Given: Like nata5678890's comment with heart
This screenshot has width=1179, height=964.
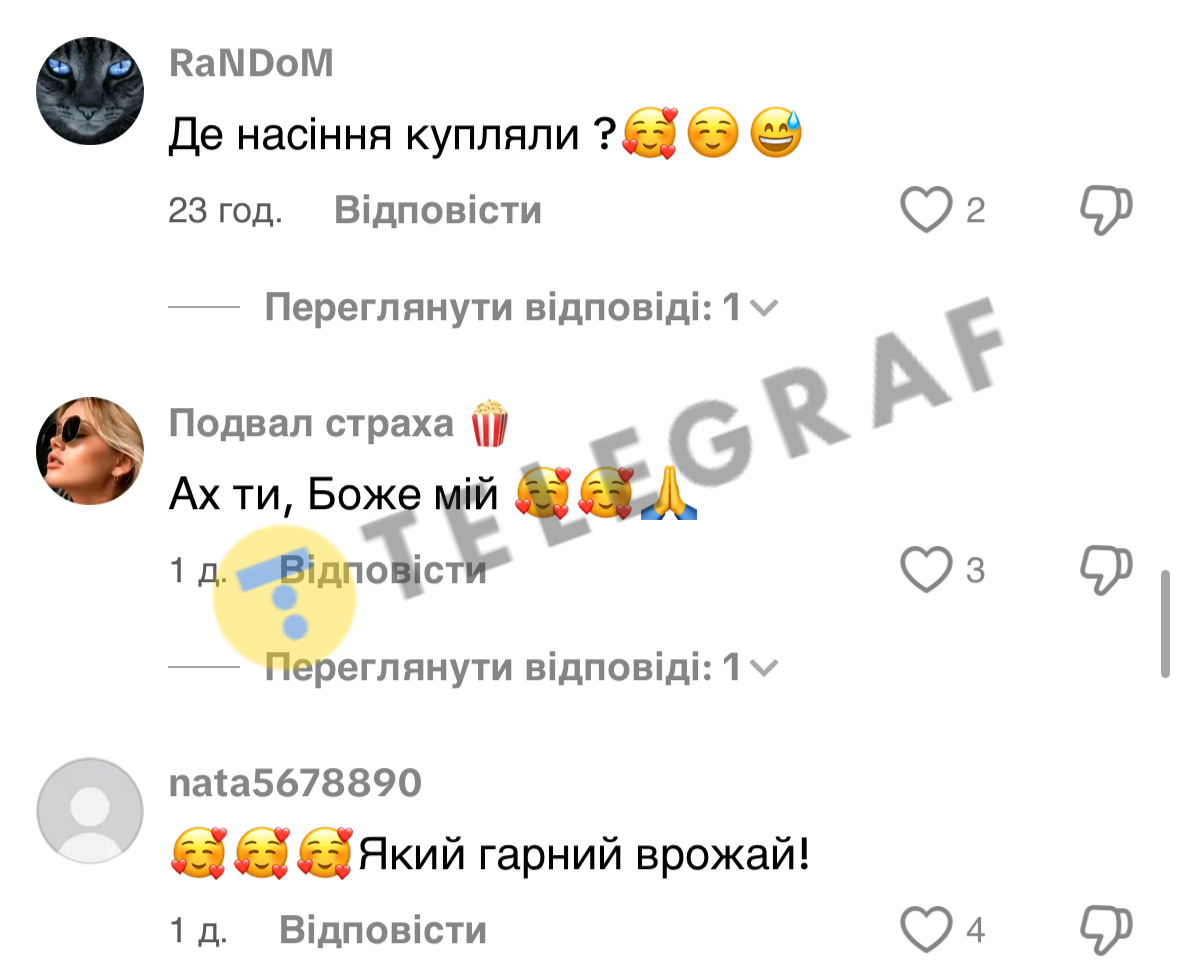Looking at the screenshot, I should click(926, 930).
